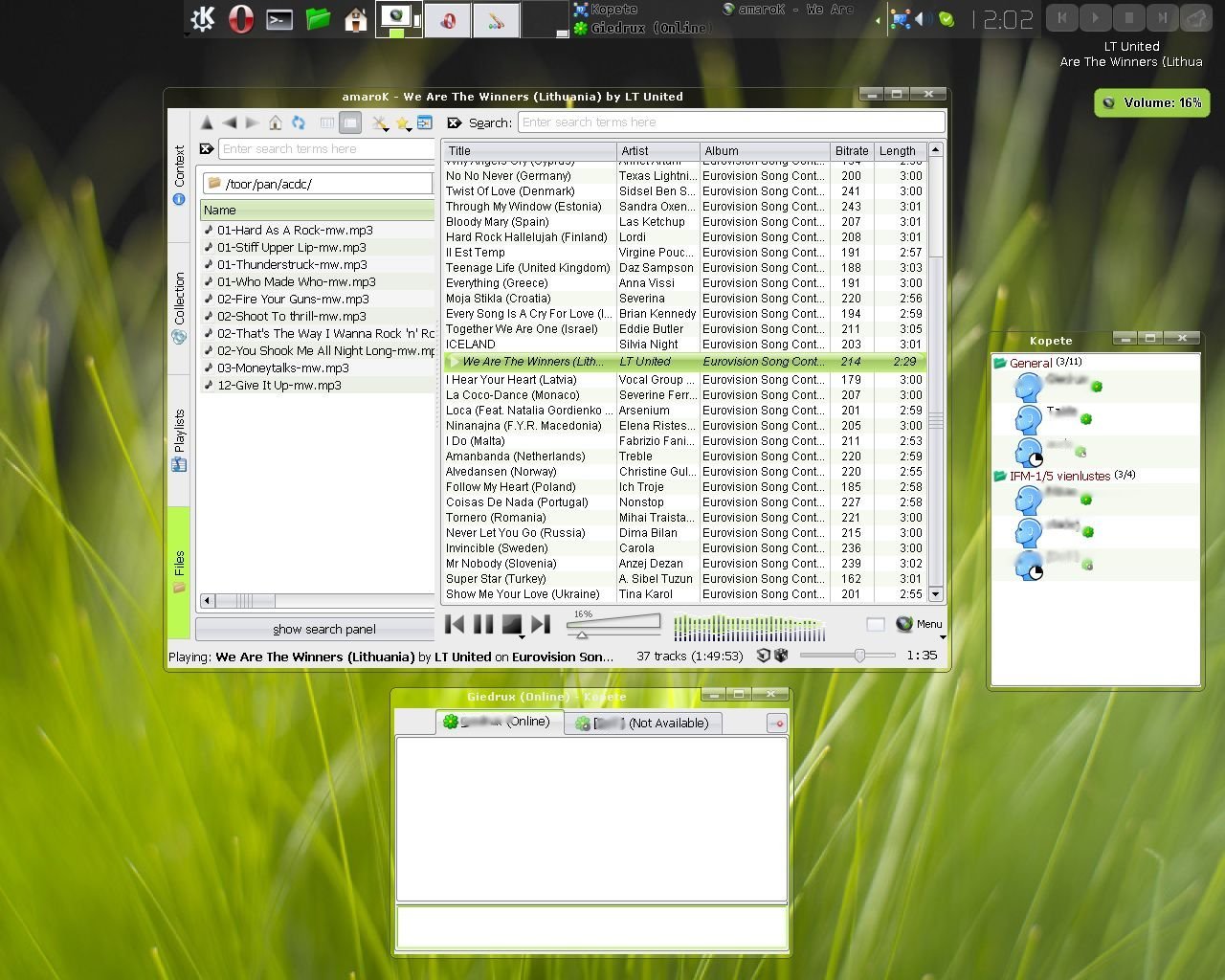This screenshot has height=980, width=1225.
Task: Click play in panel media applet
Action: [1095, 17]
